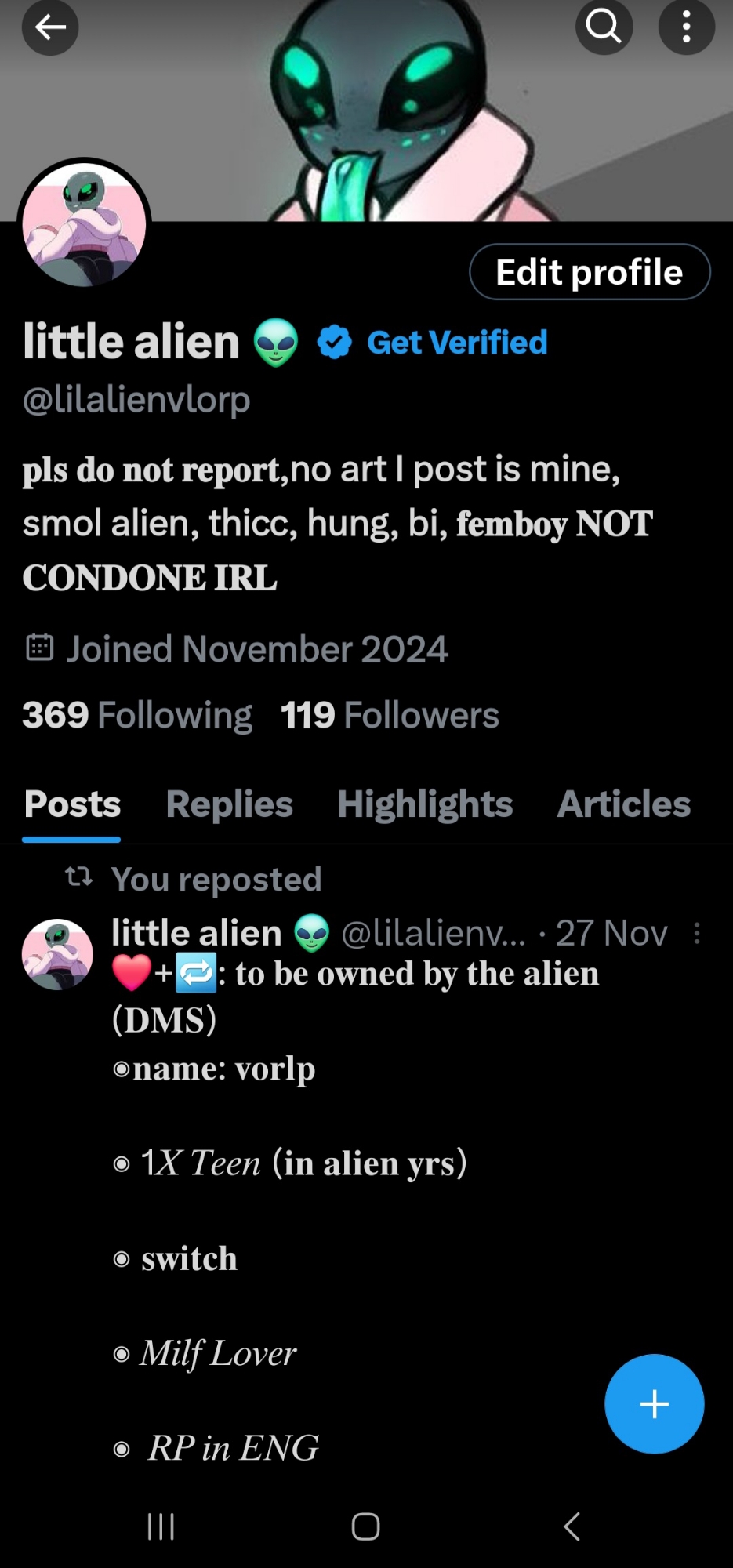
Task: Open the large profile avatar picture
Action: coord(85,225)
